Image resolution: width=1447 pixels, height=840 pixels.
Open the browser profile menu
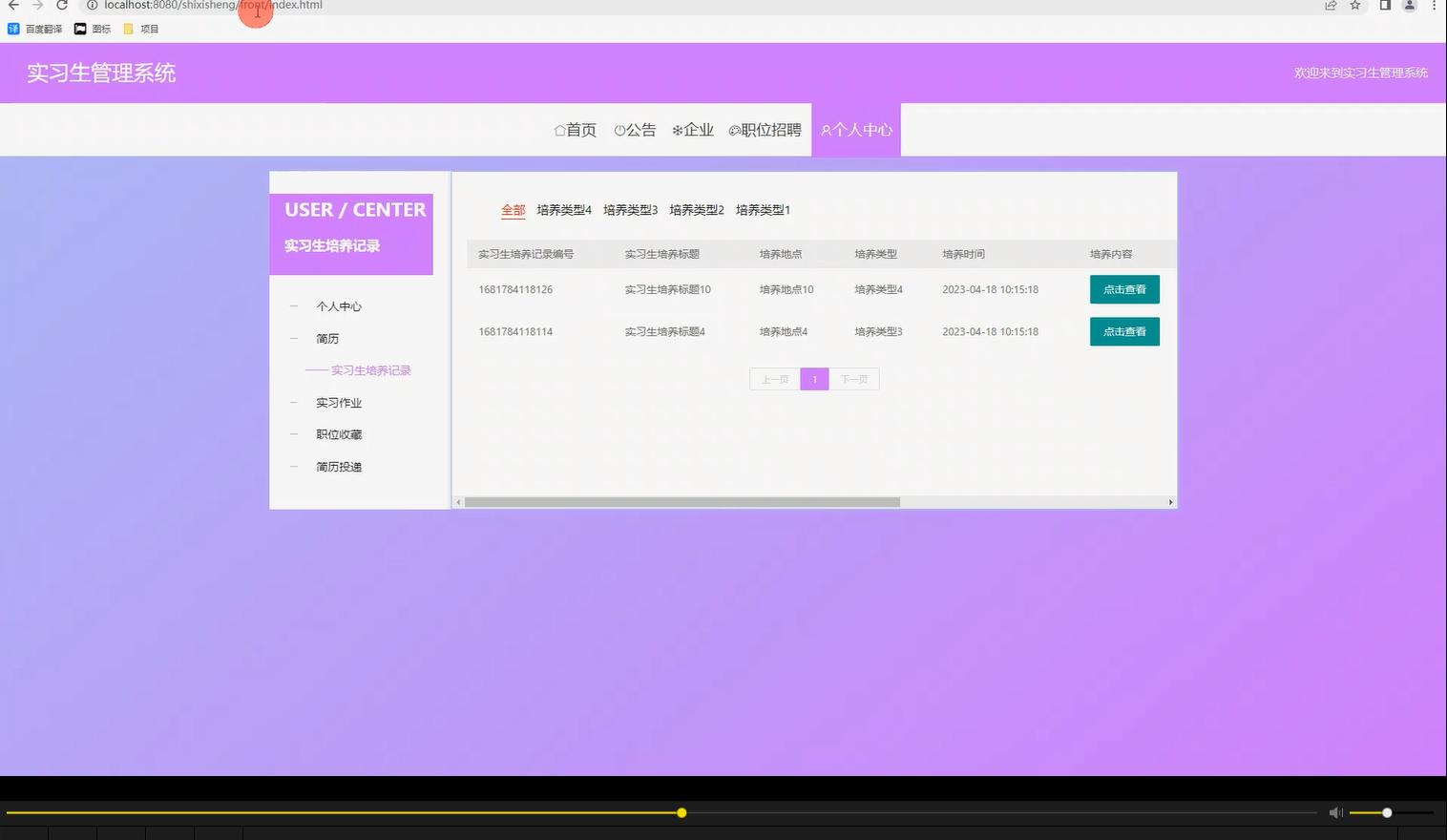1410,6
